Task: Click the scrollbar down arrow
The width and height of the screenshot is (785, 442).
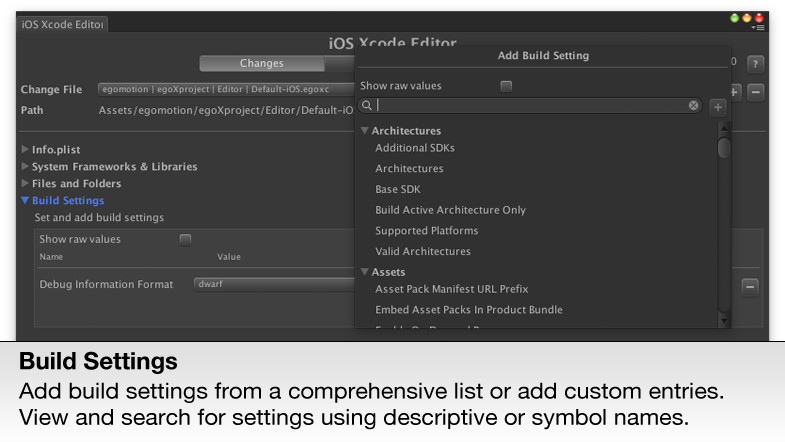Action: 723,321
